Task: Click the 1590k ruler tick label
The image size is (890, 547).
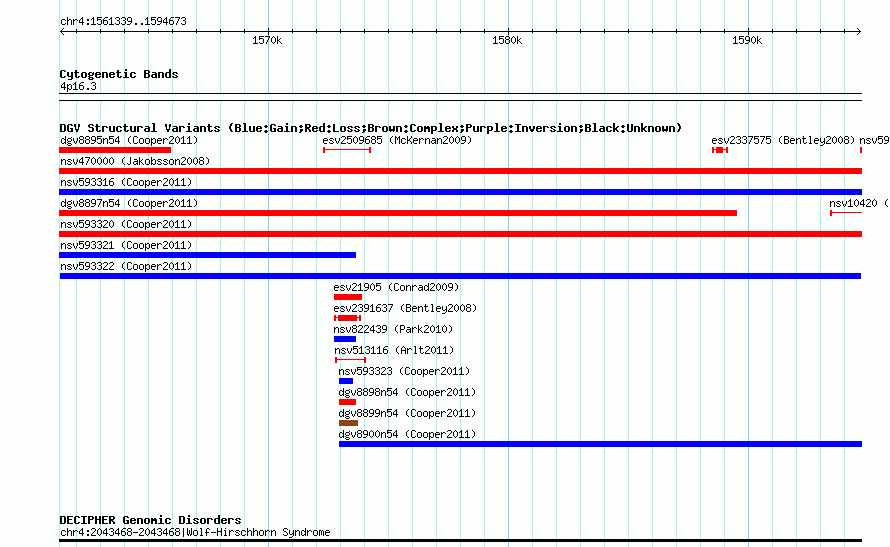Action: tap(747, 40)
